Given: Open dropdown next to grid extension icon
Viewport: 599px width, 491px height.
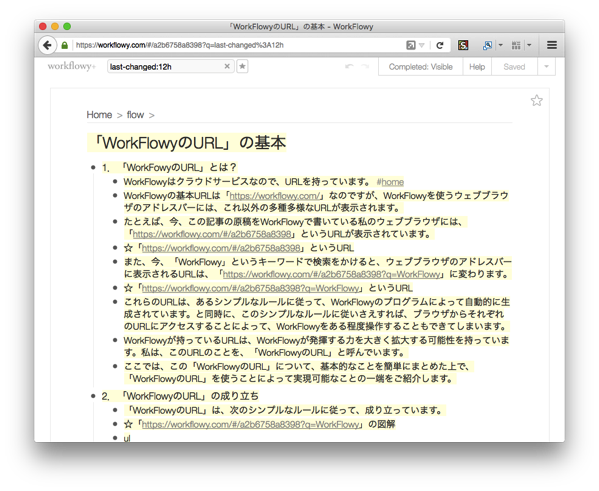Looking at the screenshot, I should click(529, 45).
